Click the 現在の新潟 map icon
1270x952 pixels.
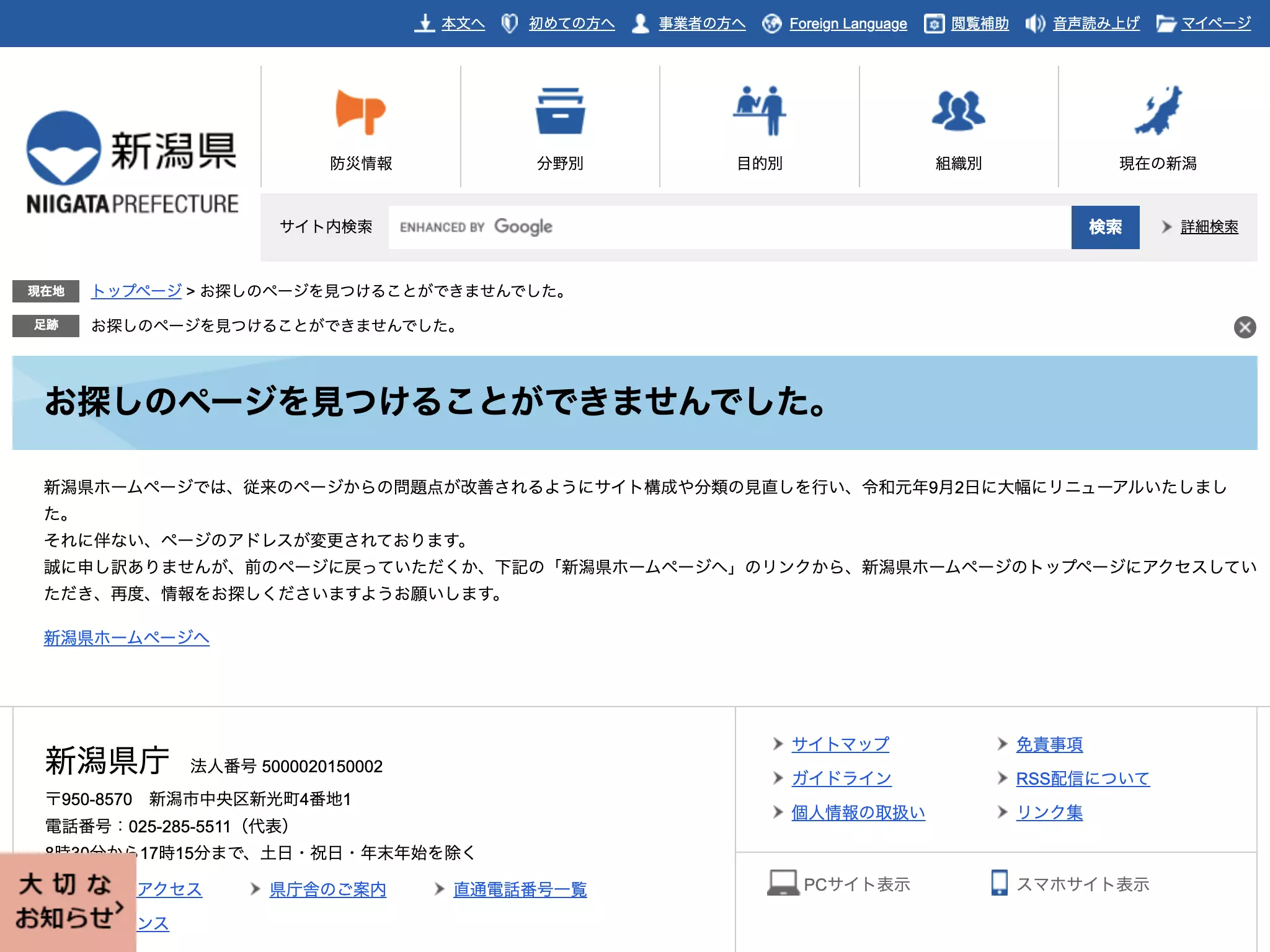[x=1158, y=110]
